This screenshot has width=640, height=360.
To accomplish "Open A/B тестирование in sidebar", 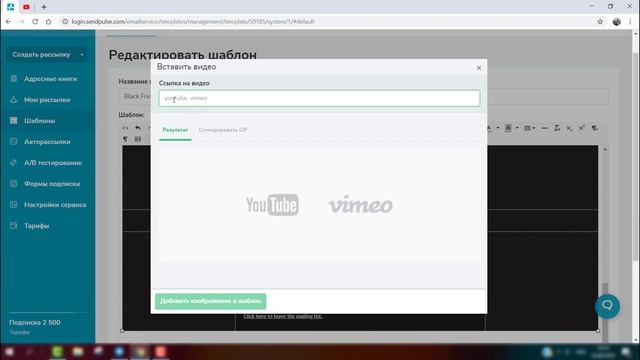I will click(53, 163).
